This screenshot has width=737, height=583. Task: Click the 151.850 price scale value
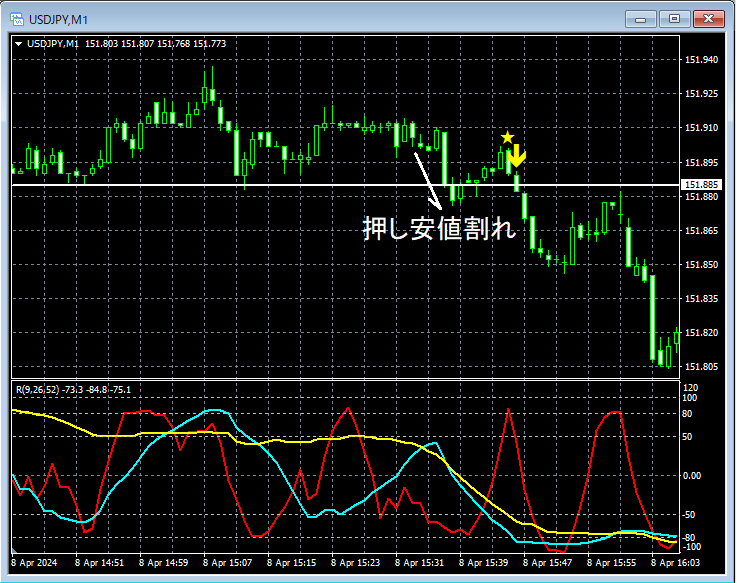coord(701,265)
